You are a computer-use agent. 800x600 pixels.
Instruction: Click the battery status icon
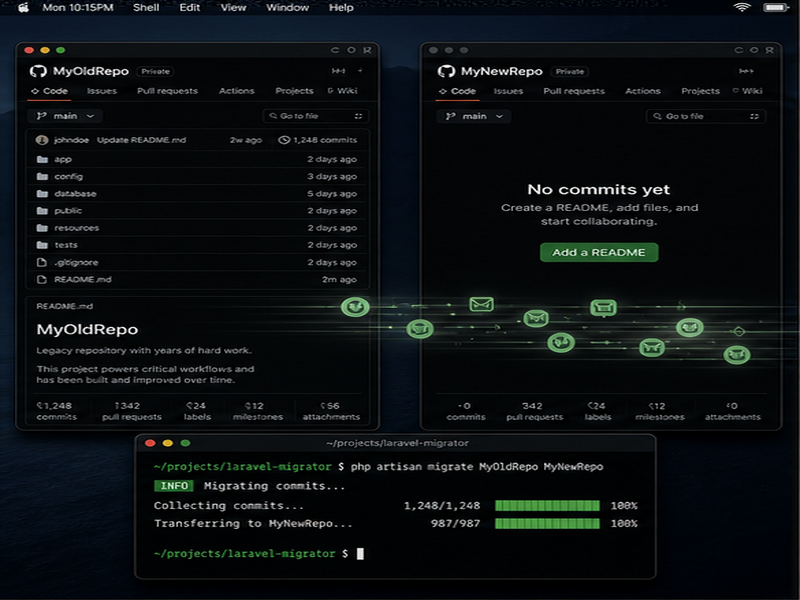(x=776, y=7)
